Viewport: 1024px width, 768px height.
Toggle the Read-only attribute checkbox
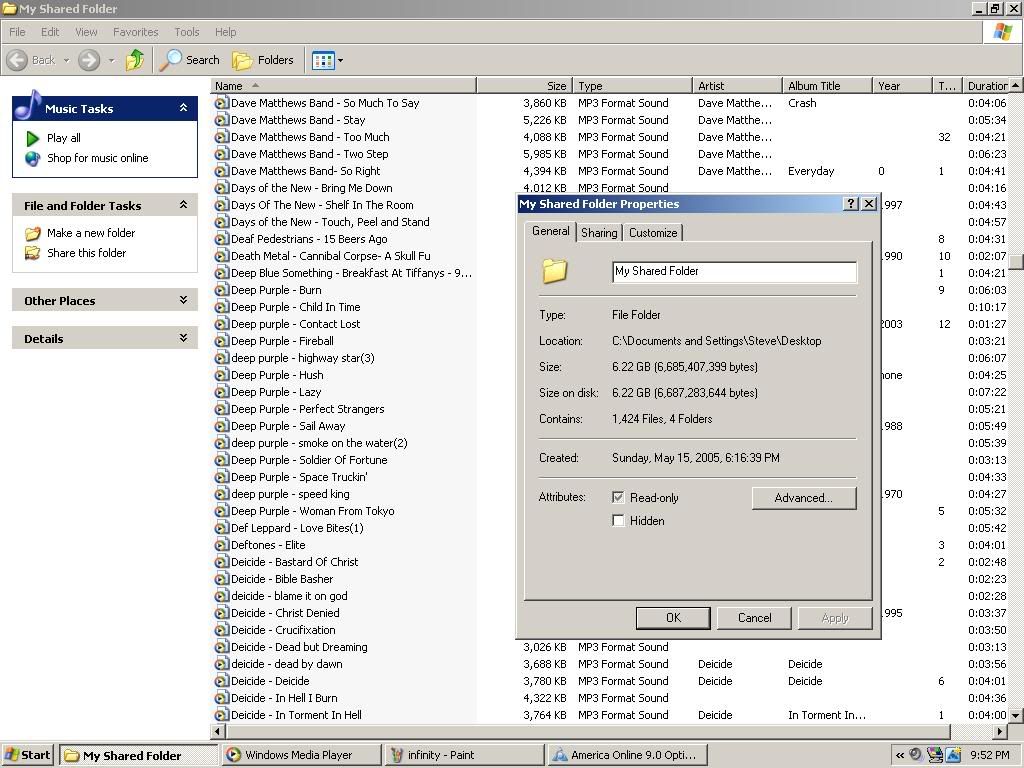pyautogui.click(x=618, y=497)
